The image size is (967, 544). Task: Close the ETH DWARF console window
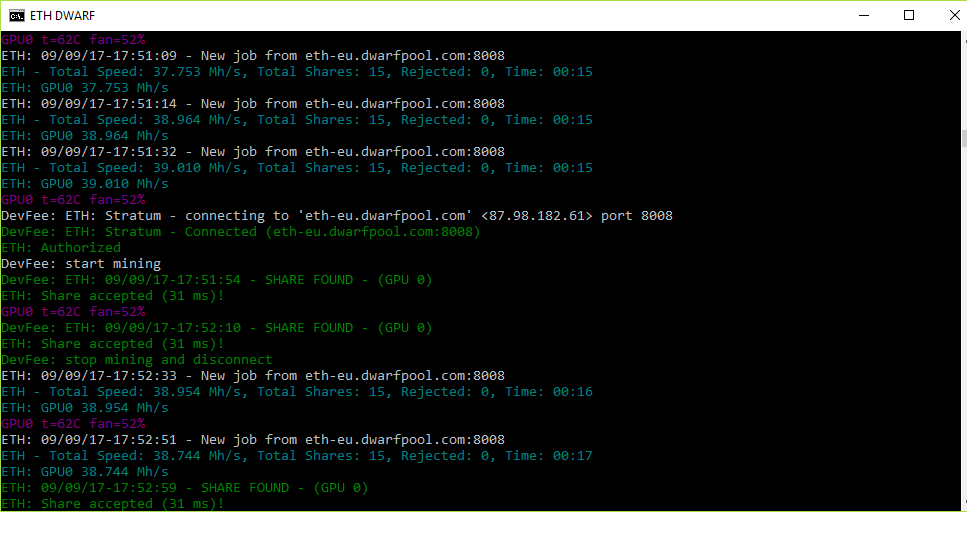click(x=953, y=15)
